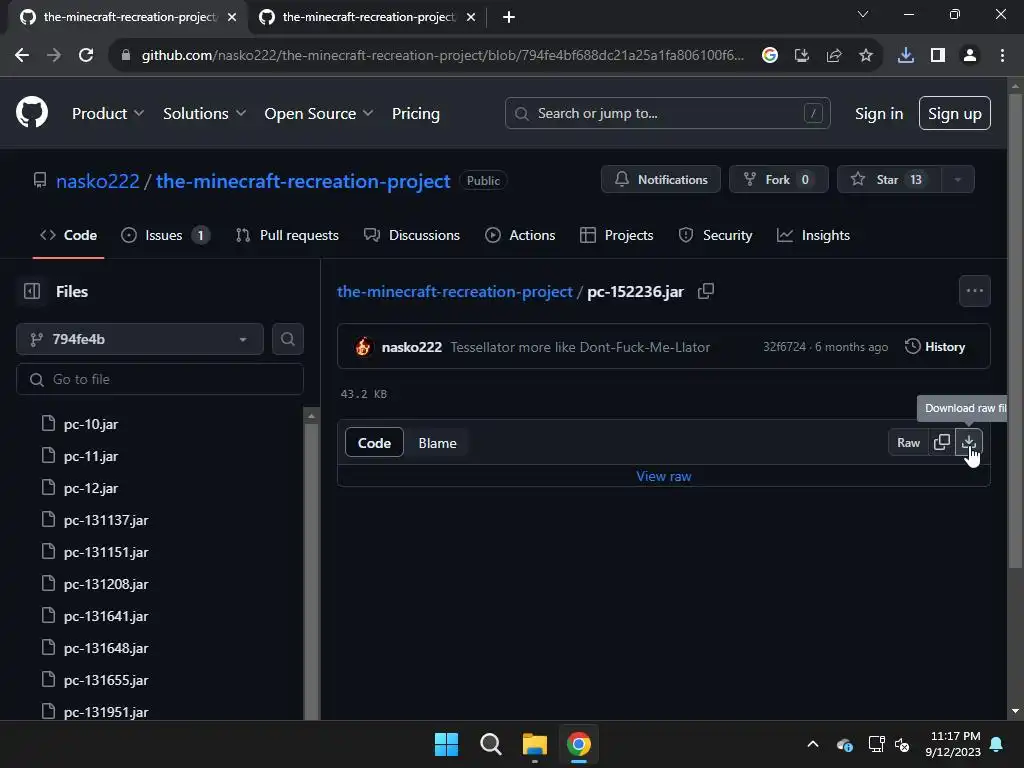Open the Actions tab
Screen dimensions: 1024x768
[520, 235]
